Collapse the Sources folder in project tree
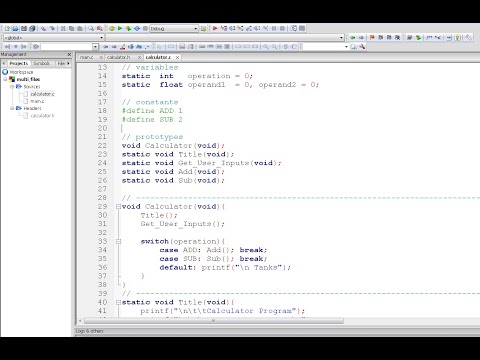 click(x=12, y=87)
